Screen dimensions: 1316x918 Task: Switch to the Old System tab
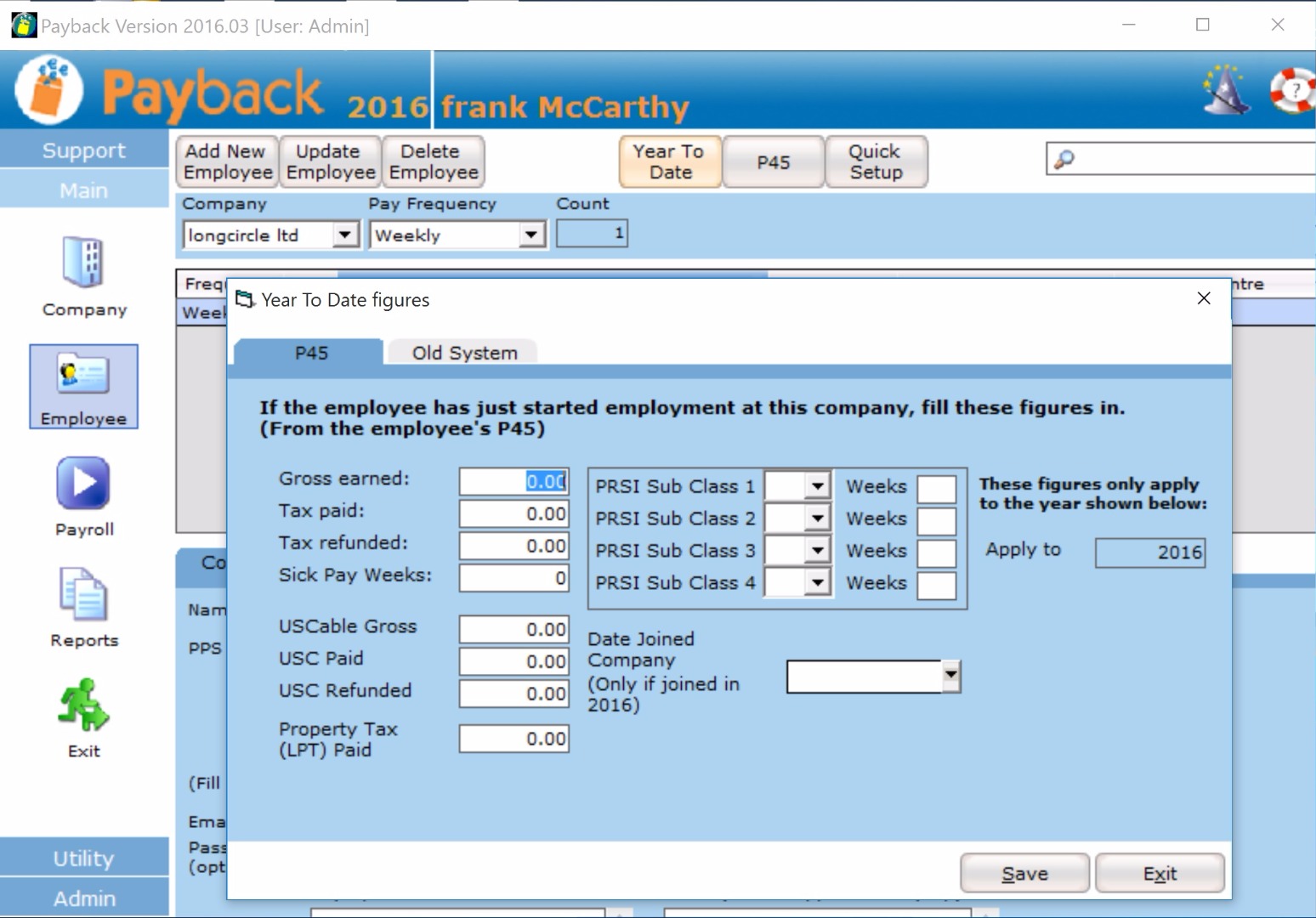point(464,353)
